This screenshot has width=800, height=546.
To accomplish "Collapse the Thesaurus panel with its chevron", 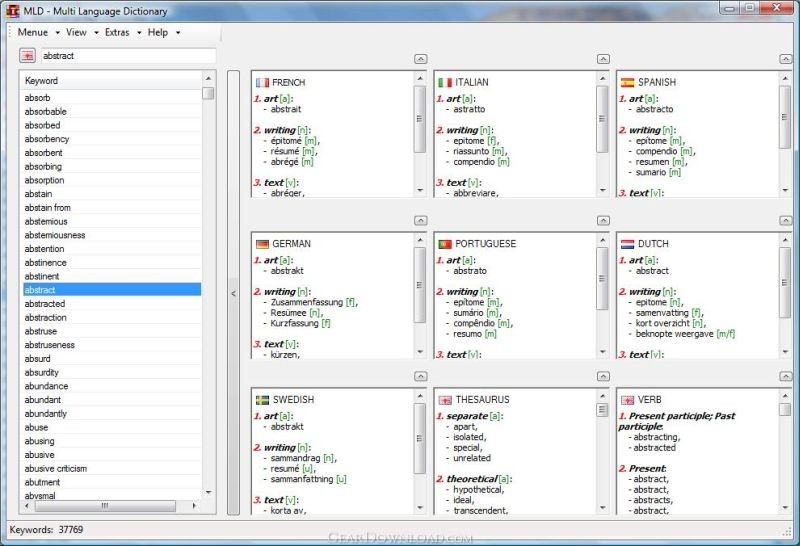I will coord(603,376).
